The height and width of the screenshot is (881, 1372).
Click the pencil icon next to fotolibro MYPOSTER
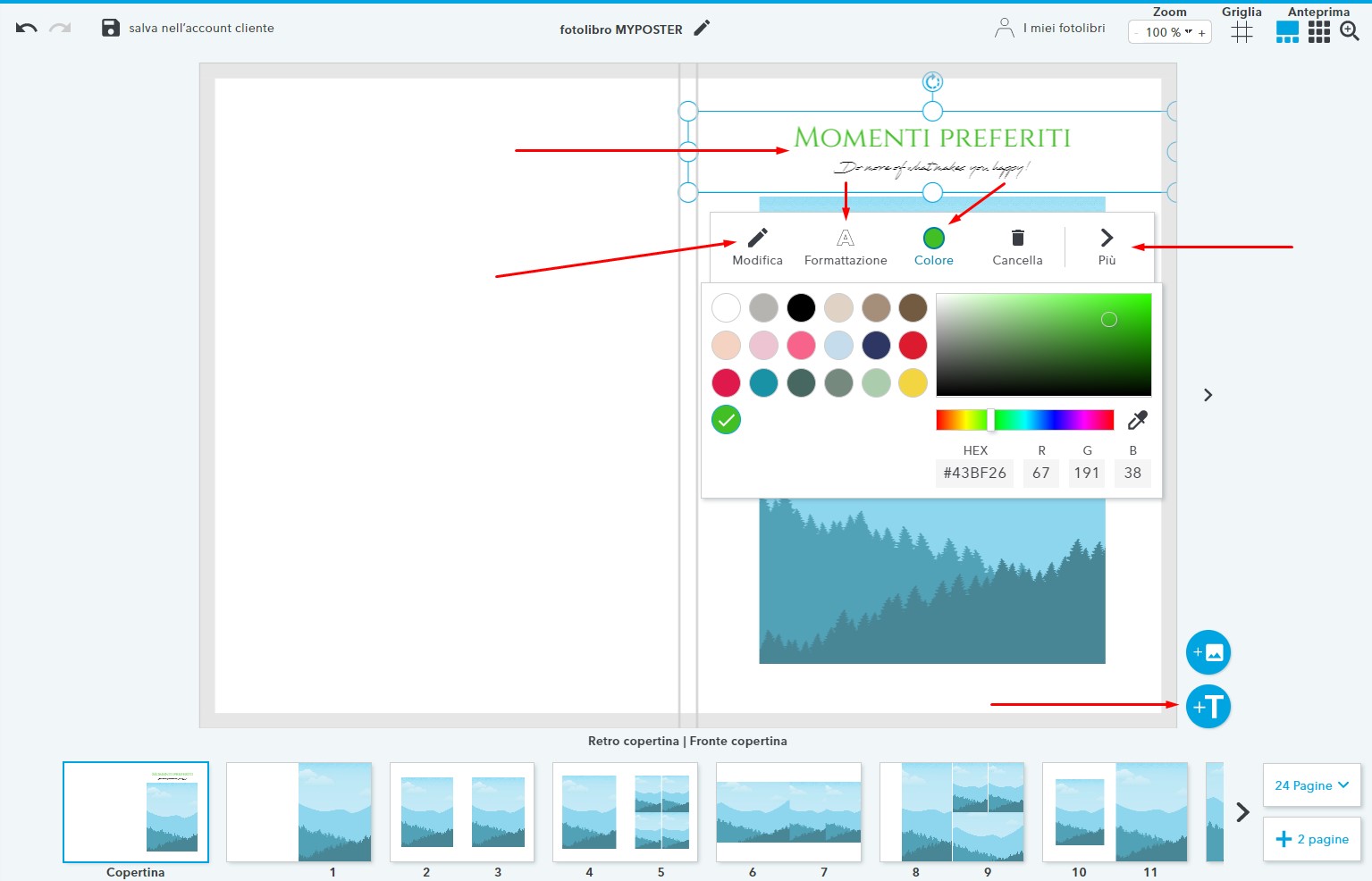pyautogui.click(x=702, y=28)
